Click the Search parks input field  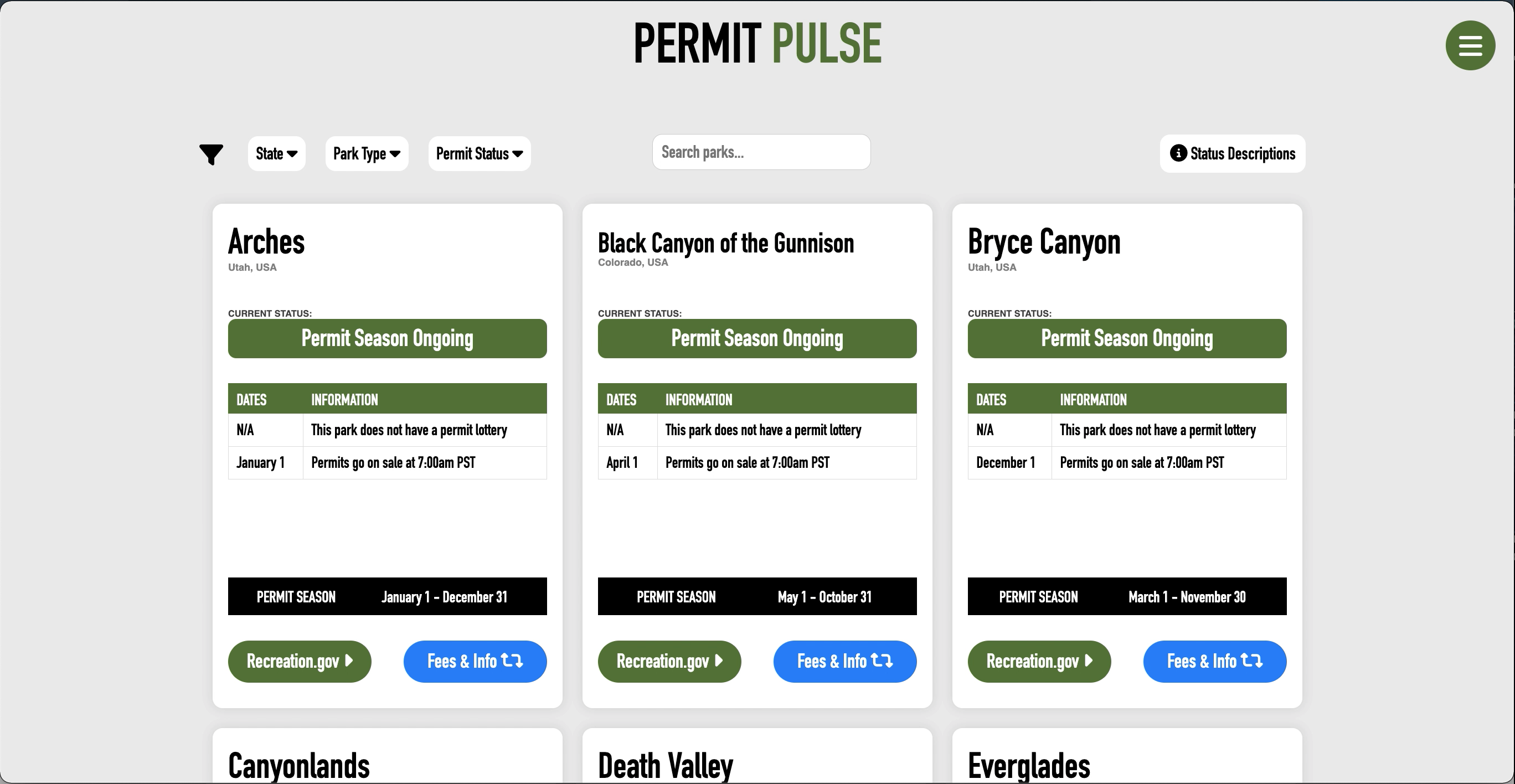(760, 152)
